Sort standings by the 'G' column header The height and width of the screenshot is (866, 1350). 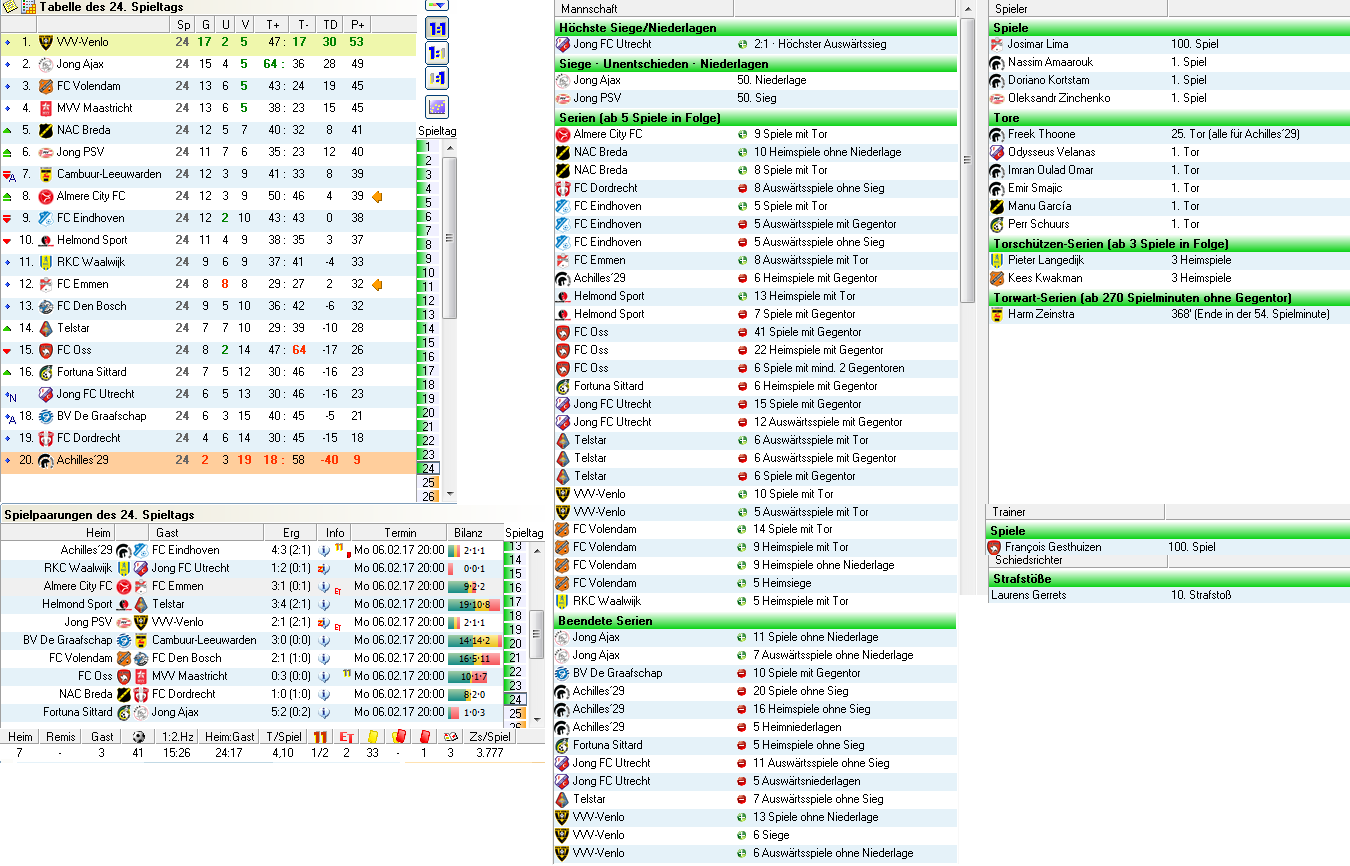coord(205,24)
